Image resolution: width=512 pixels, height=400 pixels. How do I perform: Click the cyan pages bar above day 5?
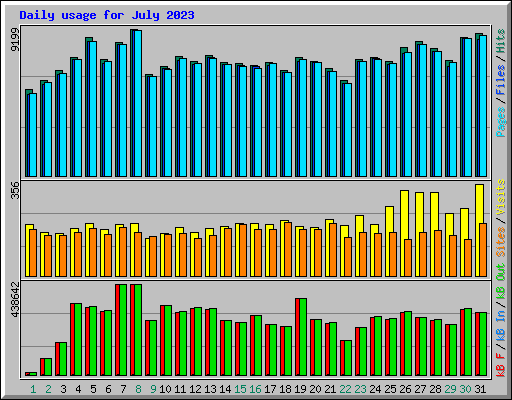point(93,109)
